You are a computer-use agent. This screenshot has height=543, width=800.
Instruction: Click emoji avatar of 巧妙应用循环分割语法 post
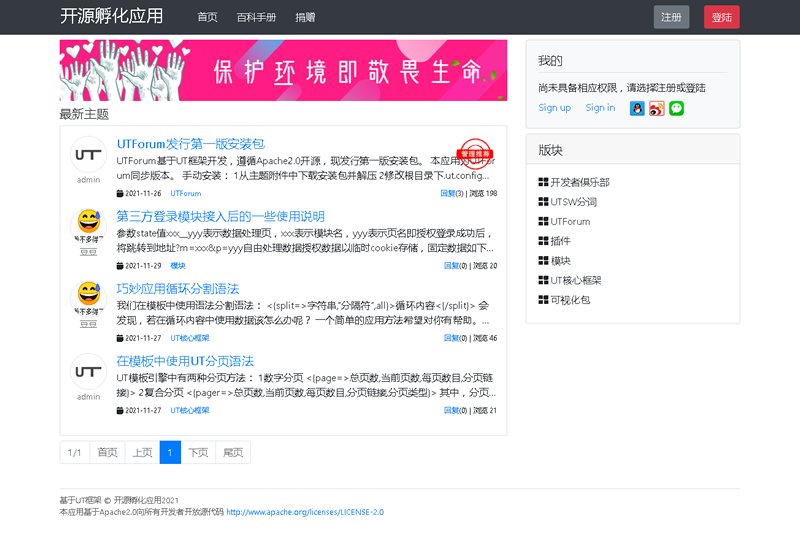[88, 300]
